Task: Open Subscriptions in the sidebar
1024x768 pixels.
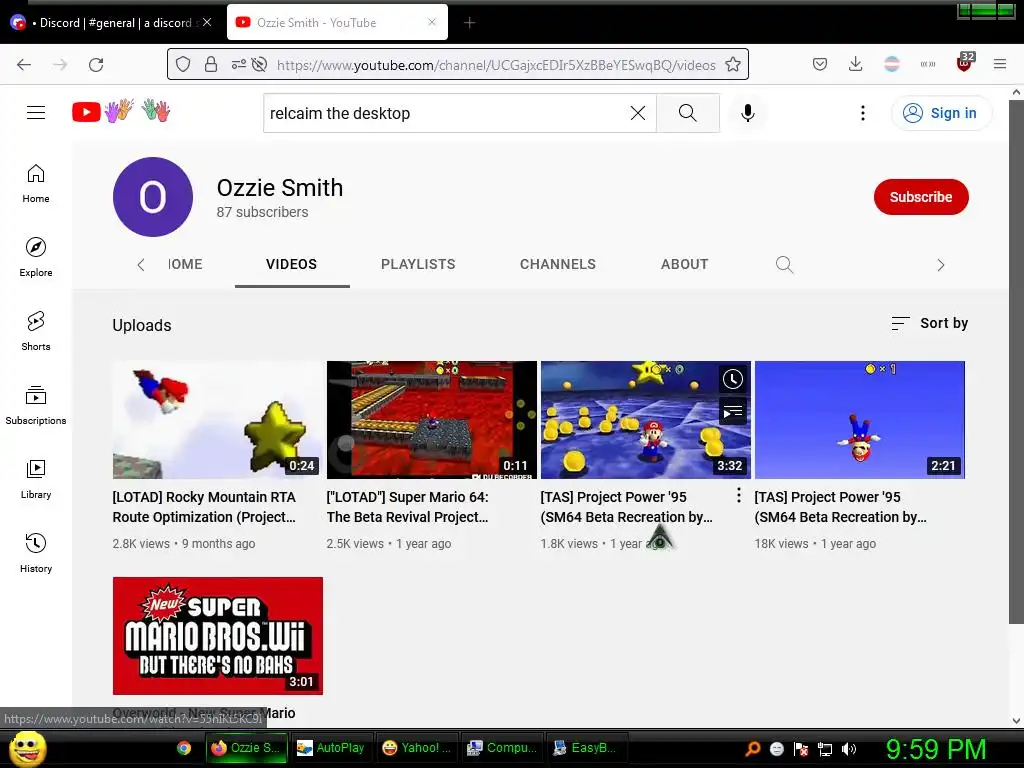Action: pyautogui.click(x=36, y=405)
